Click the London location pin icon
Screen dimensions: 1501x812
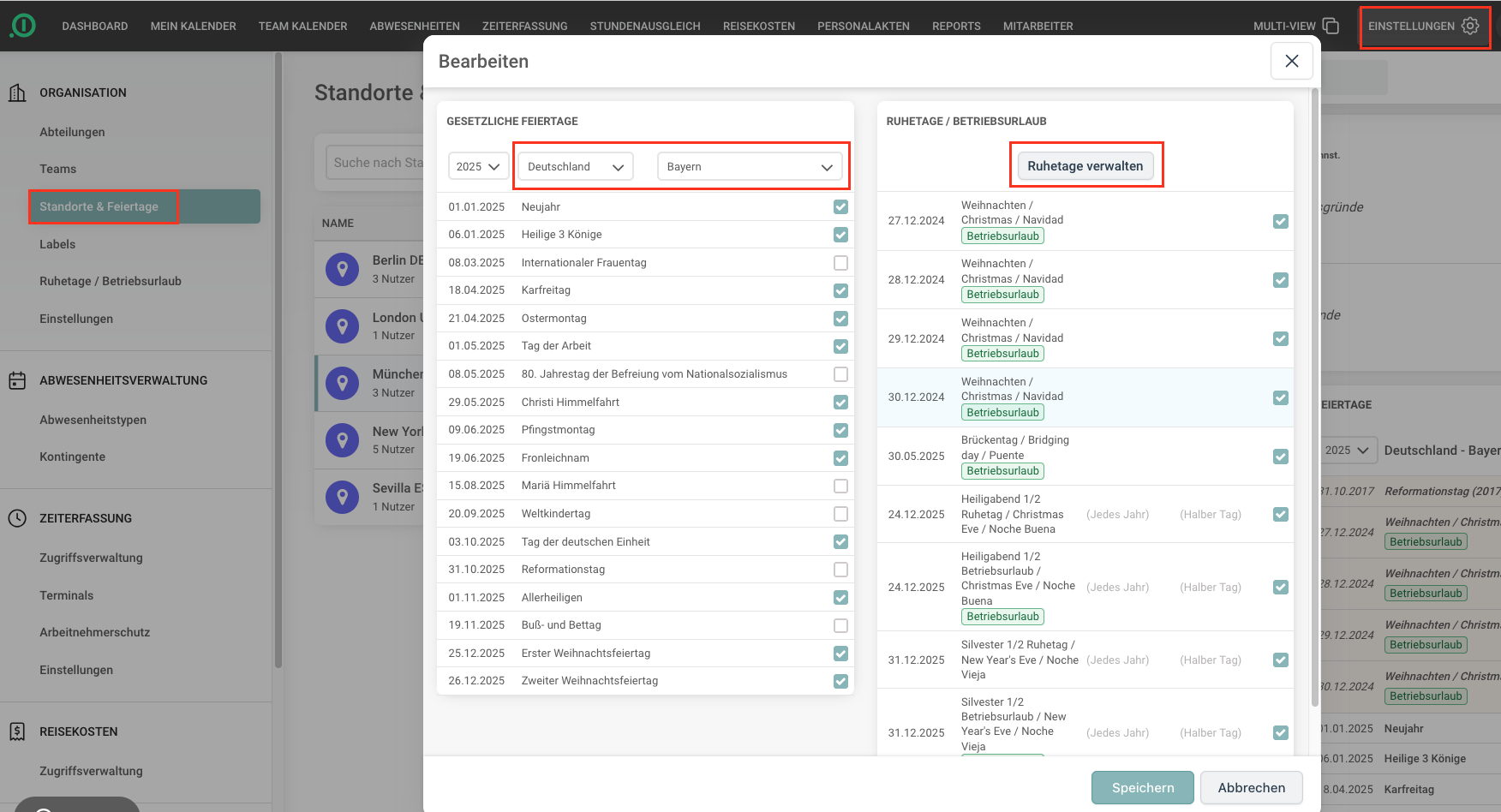(342, 326)
